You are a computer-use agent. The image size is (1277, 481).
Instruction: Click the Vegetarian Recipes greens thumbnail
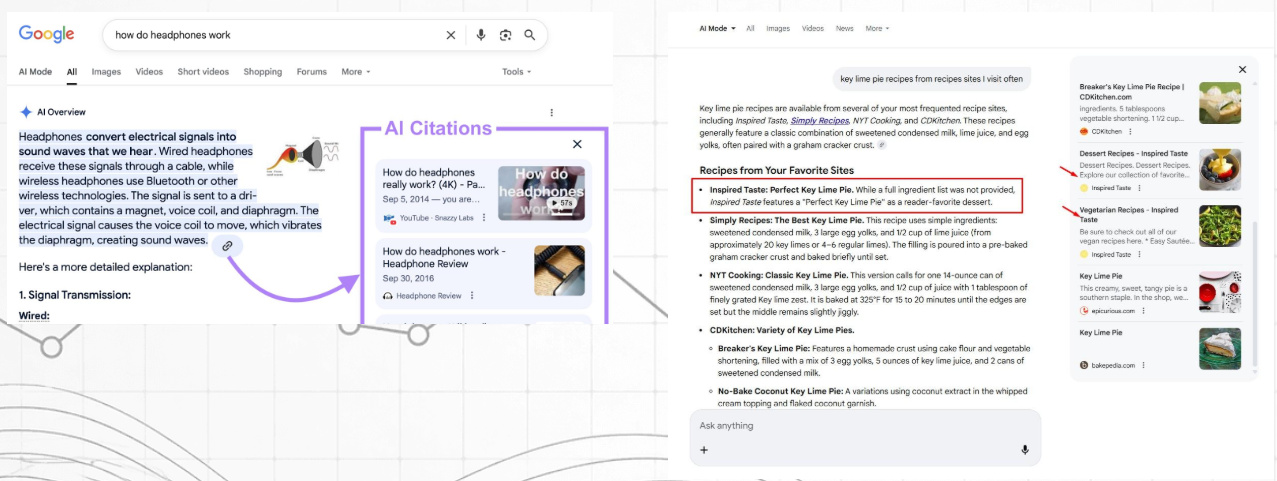(x=1220, y=226)
